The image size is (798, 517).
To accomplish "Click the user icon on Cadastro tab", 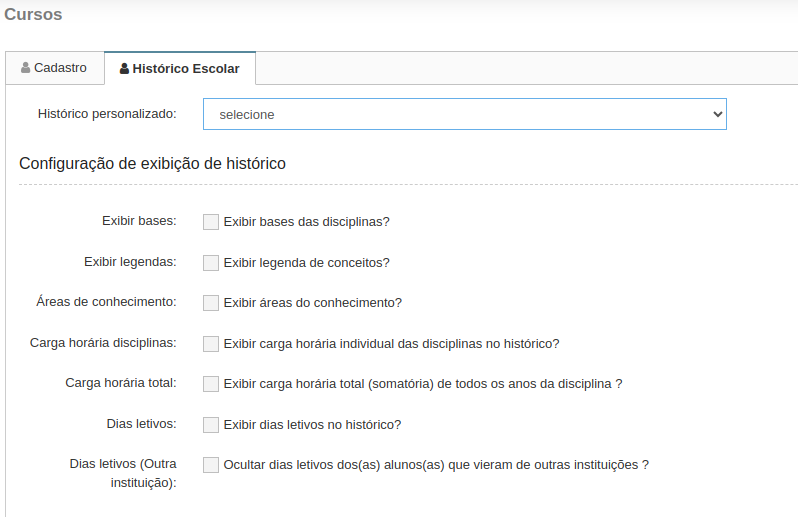I will point(25,68).
